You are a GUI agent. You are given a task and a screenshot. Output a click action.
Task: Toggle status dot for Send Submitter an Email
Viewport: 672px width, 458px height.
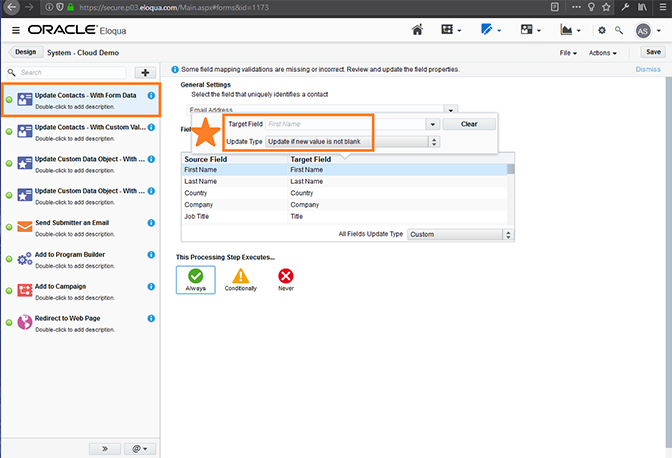[x=9, y=227]
